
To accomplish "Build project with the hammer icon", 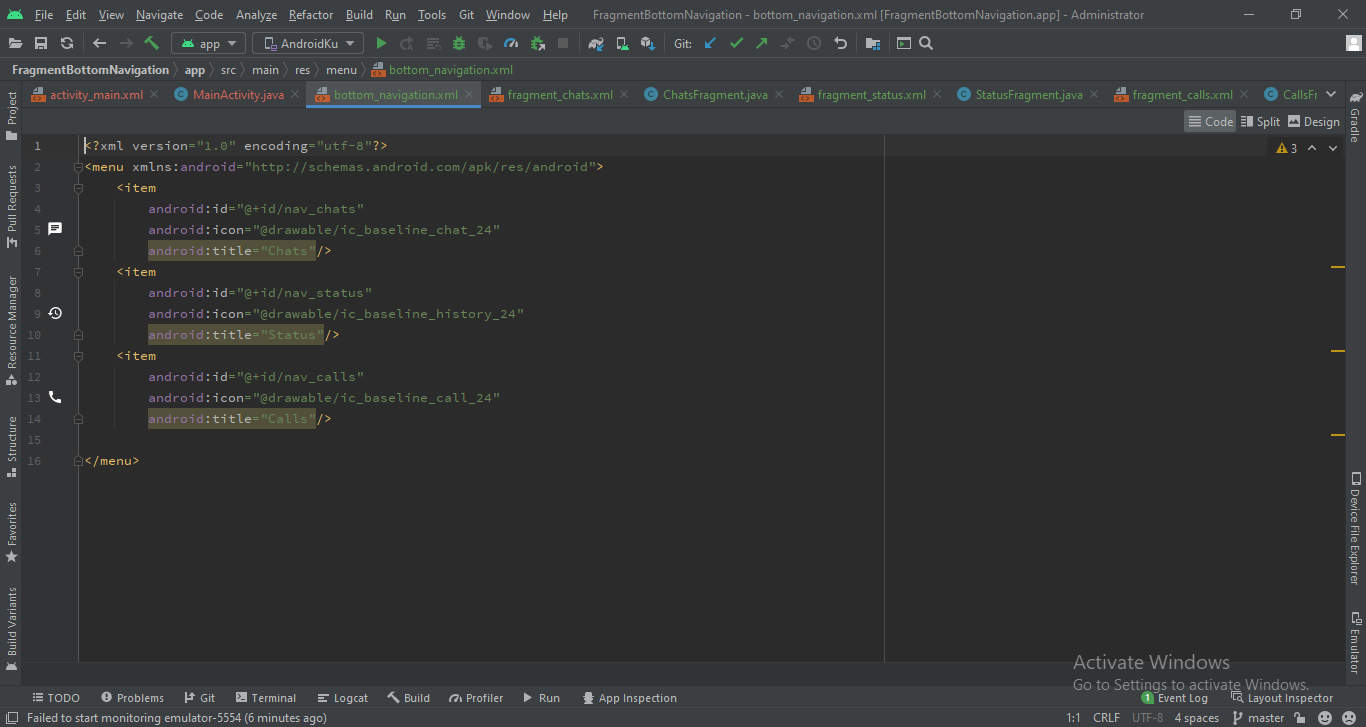I will point(152,43).
